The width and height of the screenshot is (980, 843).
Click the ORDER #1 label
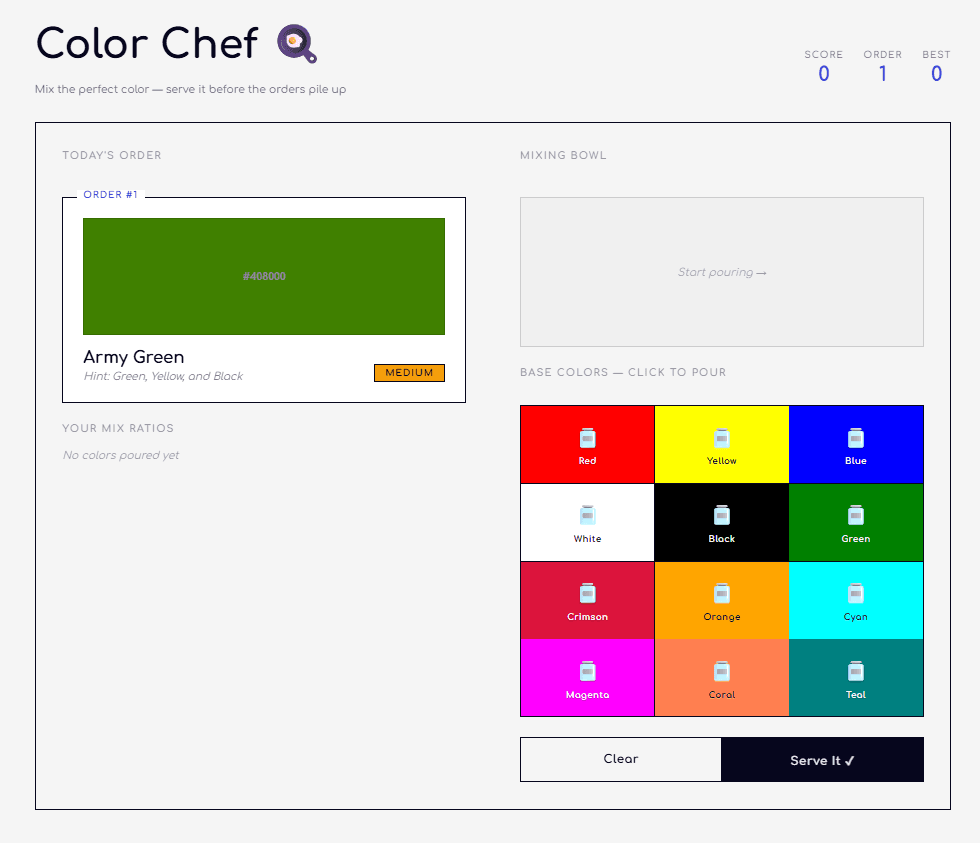(111, 194)
